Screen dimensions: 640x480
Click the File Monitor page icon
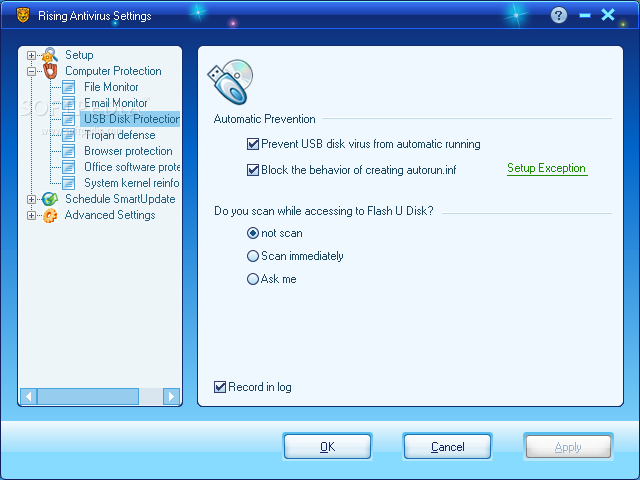tap(69, 87)
